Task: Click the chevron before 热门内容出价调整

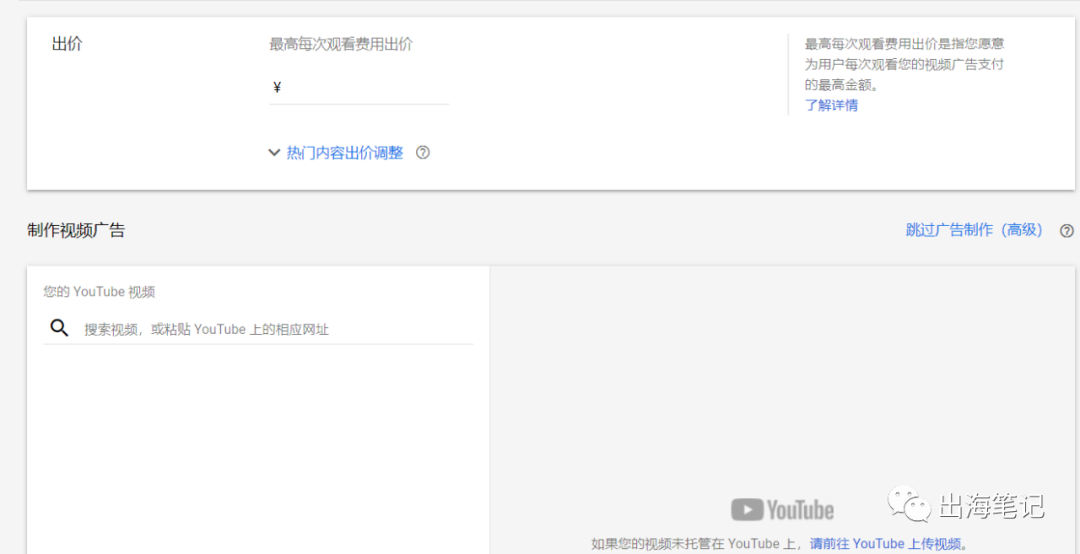Action: pos(274,153)
